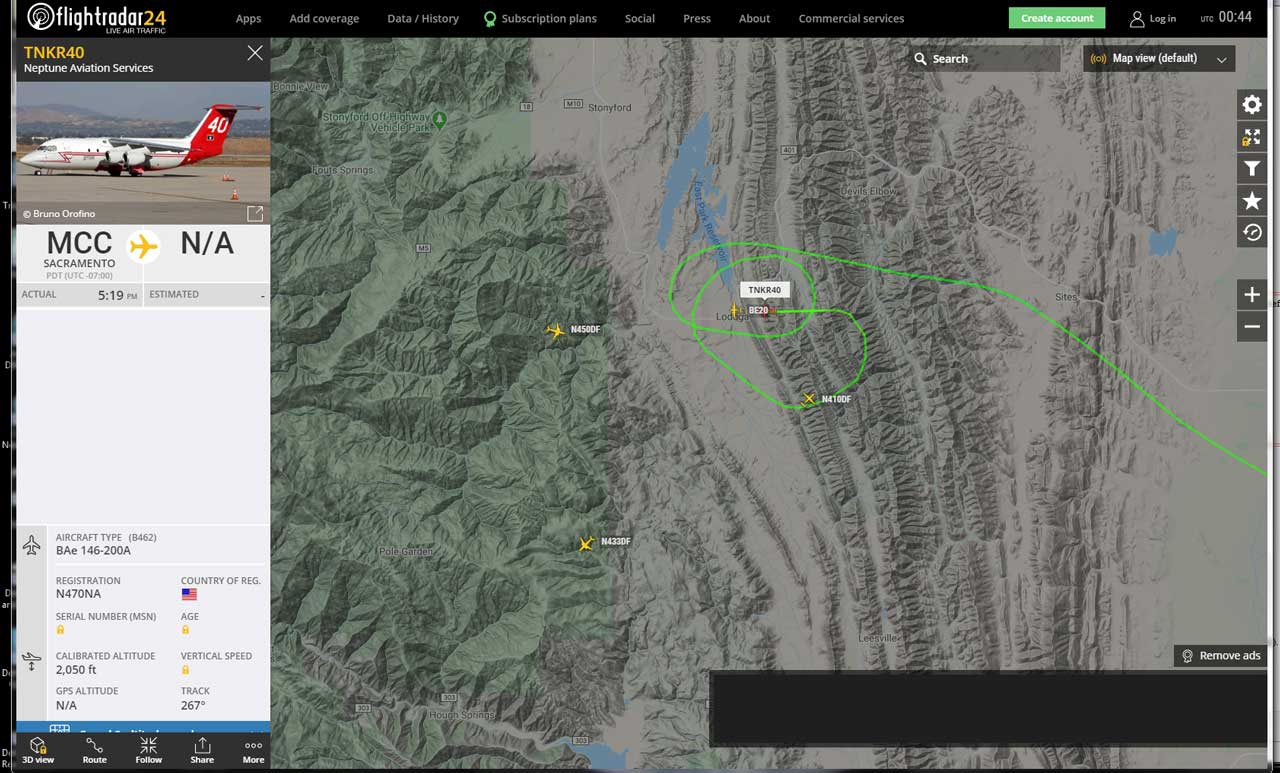Open the map settings gear icon
Viewport: 1280px width, 773px height.
1252,105
